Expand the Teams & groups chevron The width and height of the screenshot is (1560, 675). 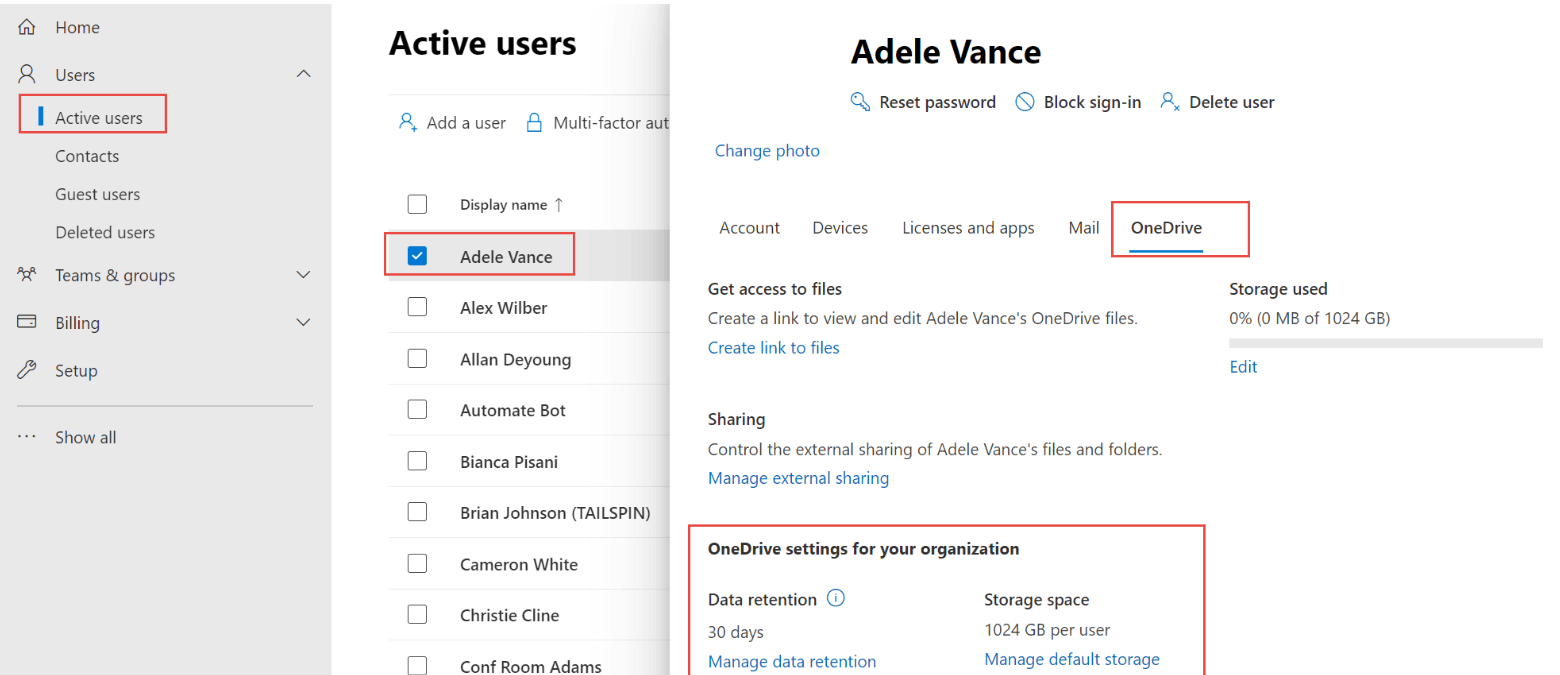point(304,275)
